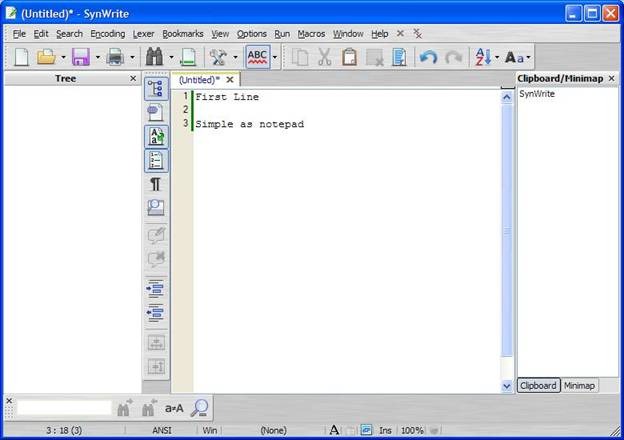This screenshot has height=440, width=624.
Task: Open Find with the binoculars icon
Action: tap(154, 57)
